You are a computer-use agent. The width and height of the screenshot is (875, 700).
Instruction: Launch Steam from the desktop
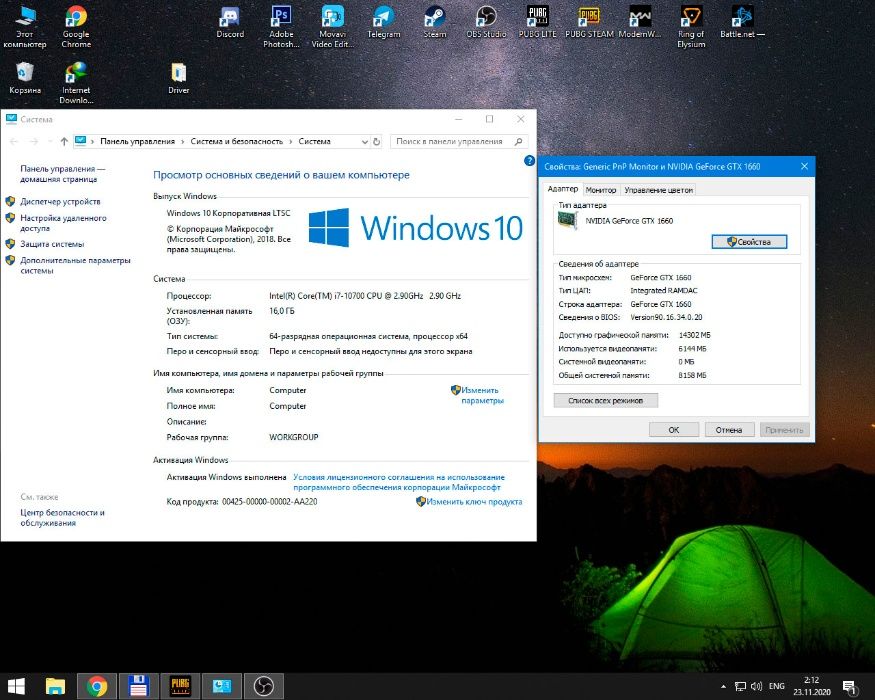pos(435,22)
